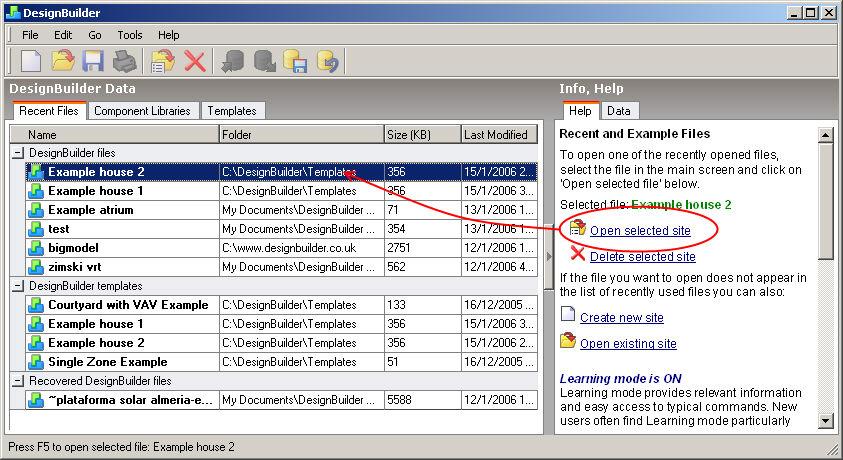Click the yellow database save toolbar icon
Screen dimensions: 843x460
pos(295,61)
